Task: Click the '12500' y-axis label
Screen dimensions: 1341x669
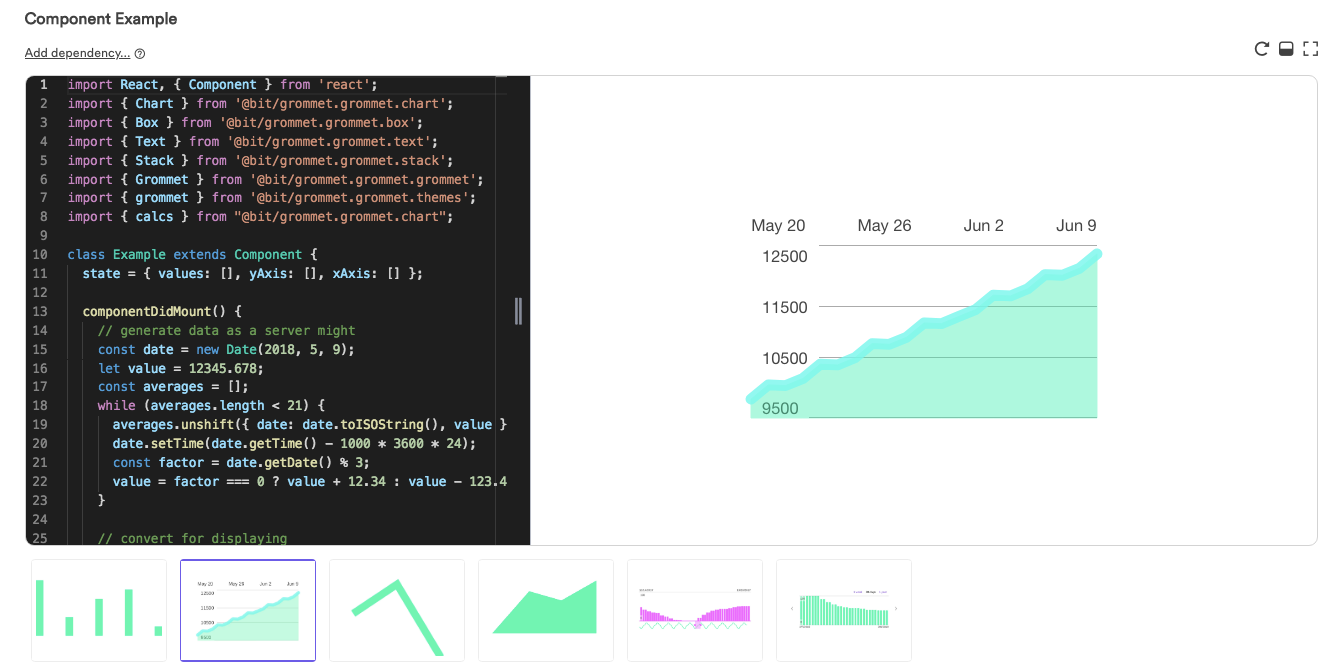Action: pyautogui.click(x=784, y=257)
